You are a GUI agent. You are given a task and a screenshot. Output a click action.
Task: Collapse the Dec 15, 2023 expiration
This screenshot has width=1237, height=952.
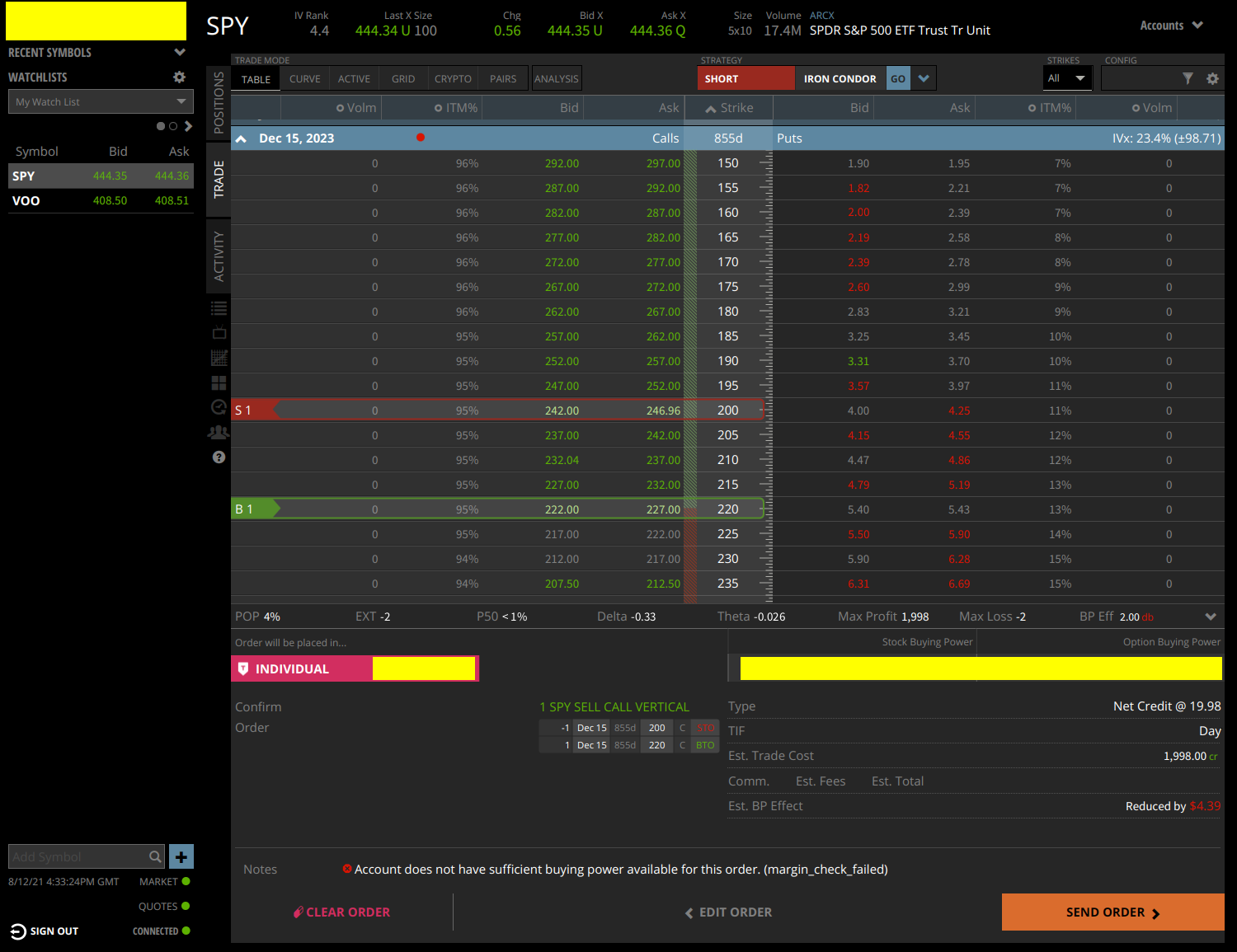click(241, 138)
